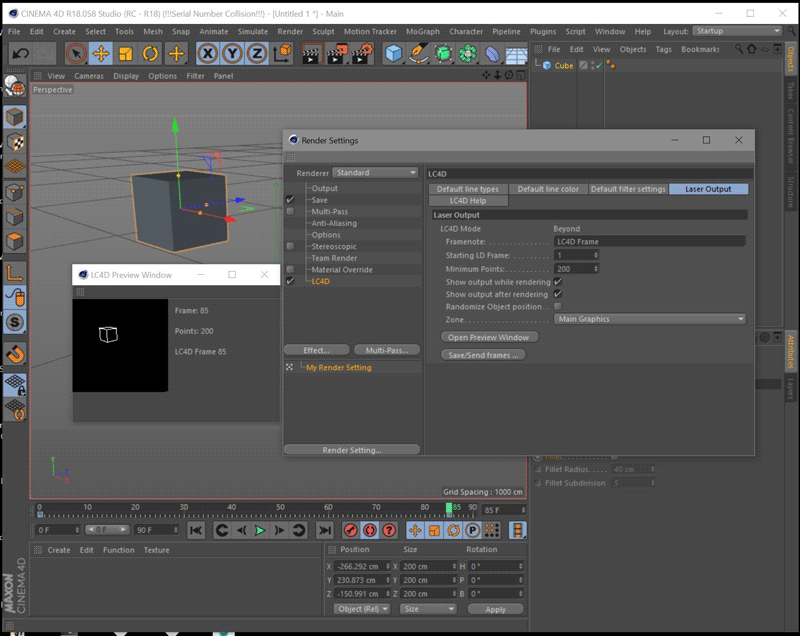Toggle the Save checkbox in Render Settings
The image size is (800, 636).
click(x=290, y=200)
